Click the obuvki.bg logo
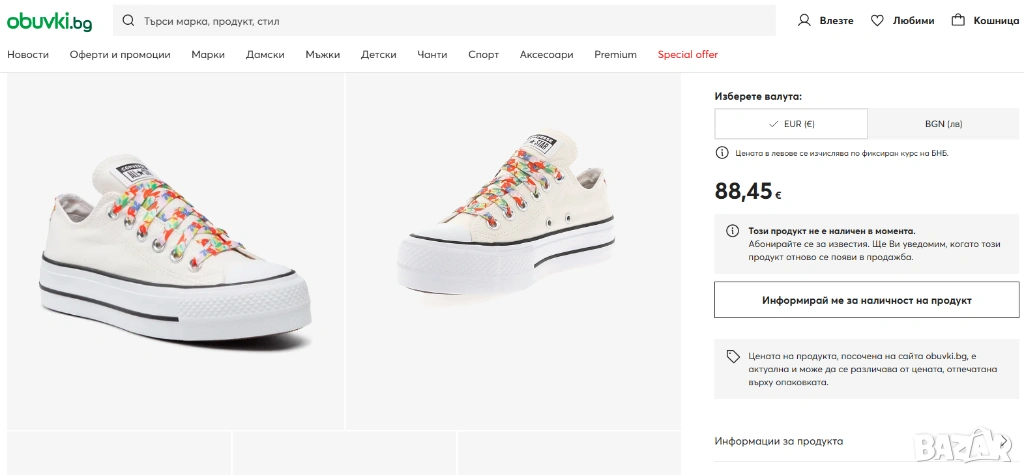The width and height of the screenshot is (1024, 475). point(50,21)
